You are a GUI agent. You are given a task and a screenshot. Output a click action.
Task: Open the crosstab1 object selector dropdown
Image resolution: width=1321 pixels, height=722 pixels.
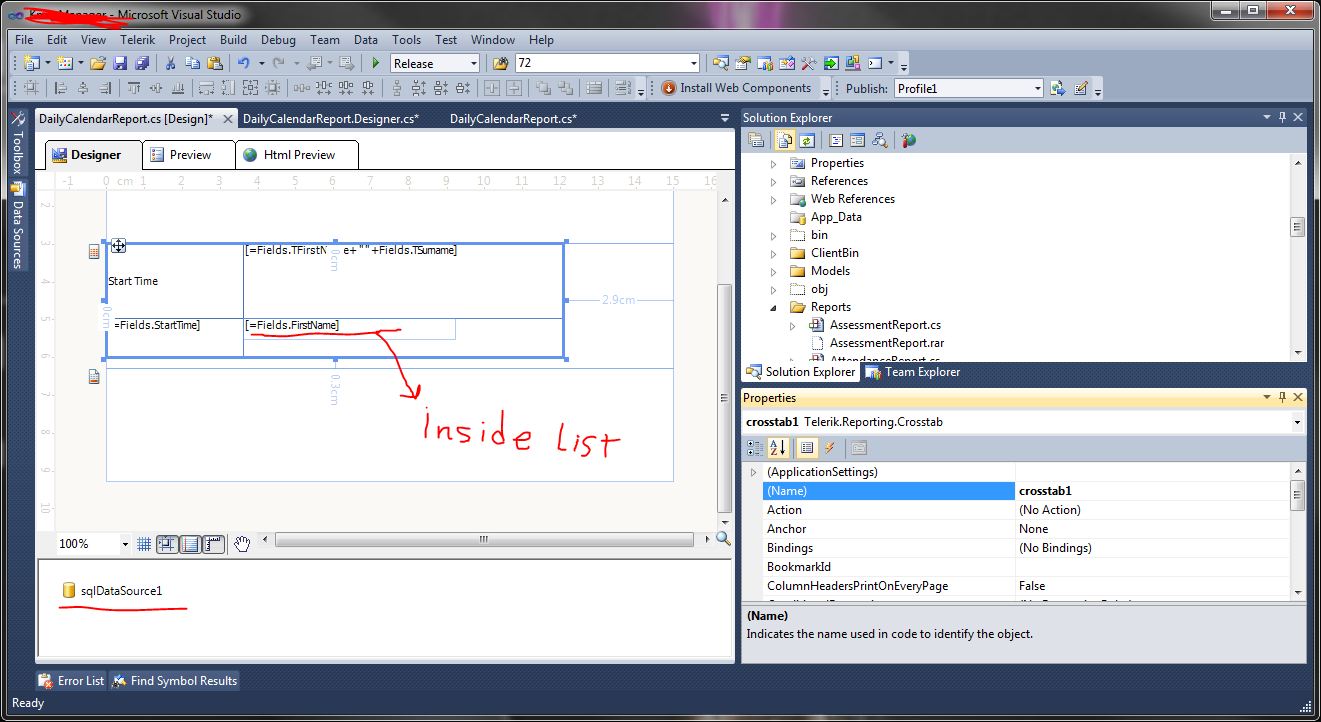pyautogui.click(x=1297, y=422)
